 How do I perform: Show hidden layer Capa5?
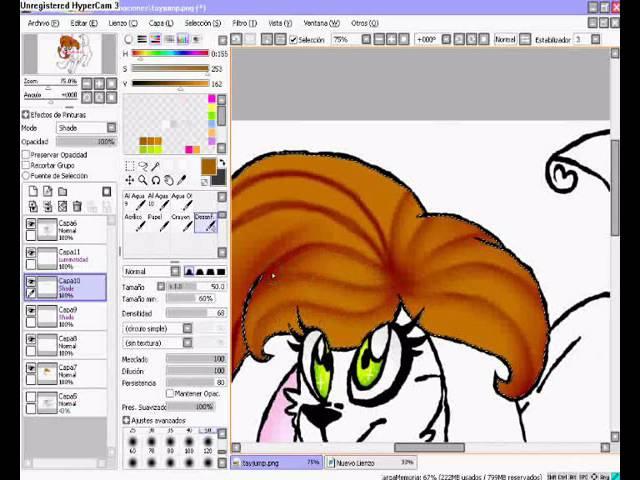pyautogui.click(x=31, y=397)
